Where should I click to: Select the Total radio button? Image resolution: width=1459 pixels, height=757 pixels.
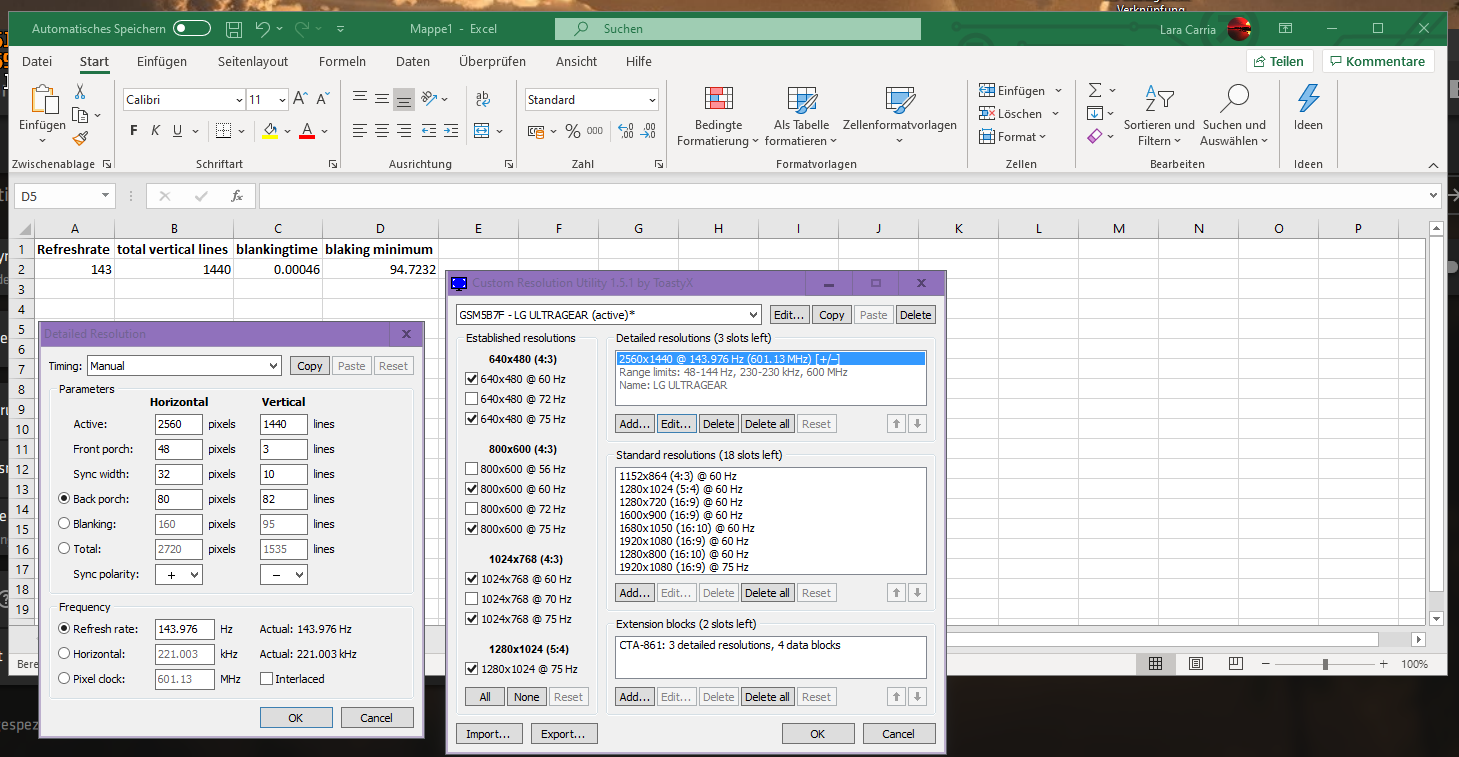pyautogui.click(x=65, y=549)
